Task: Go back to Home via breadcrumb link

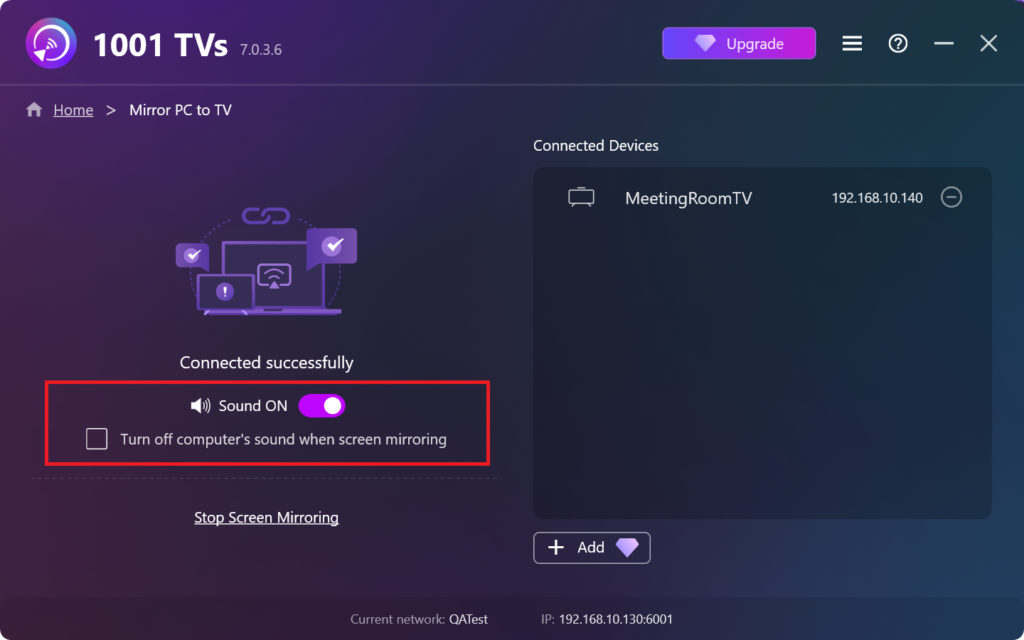Action: 73,110
